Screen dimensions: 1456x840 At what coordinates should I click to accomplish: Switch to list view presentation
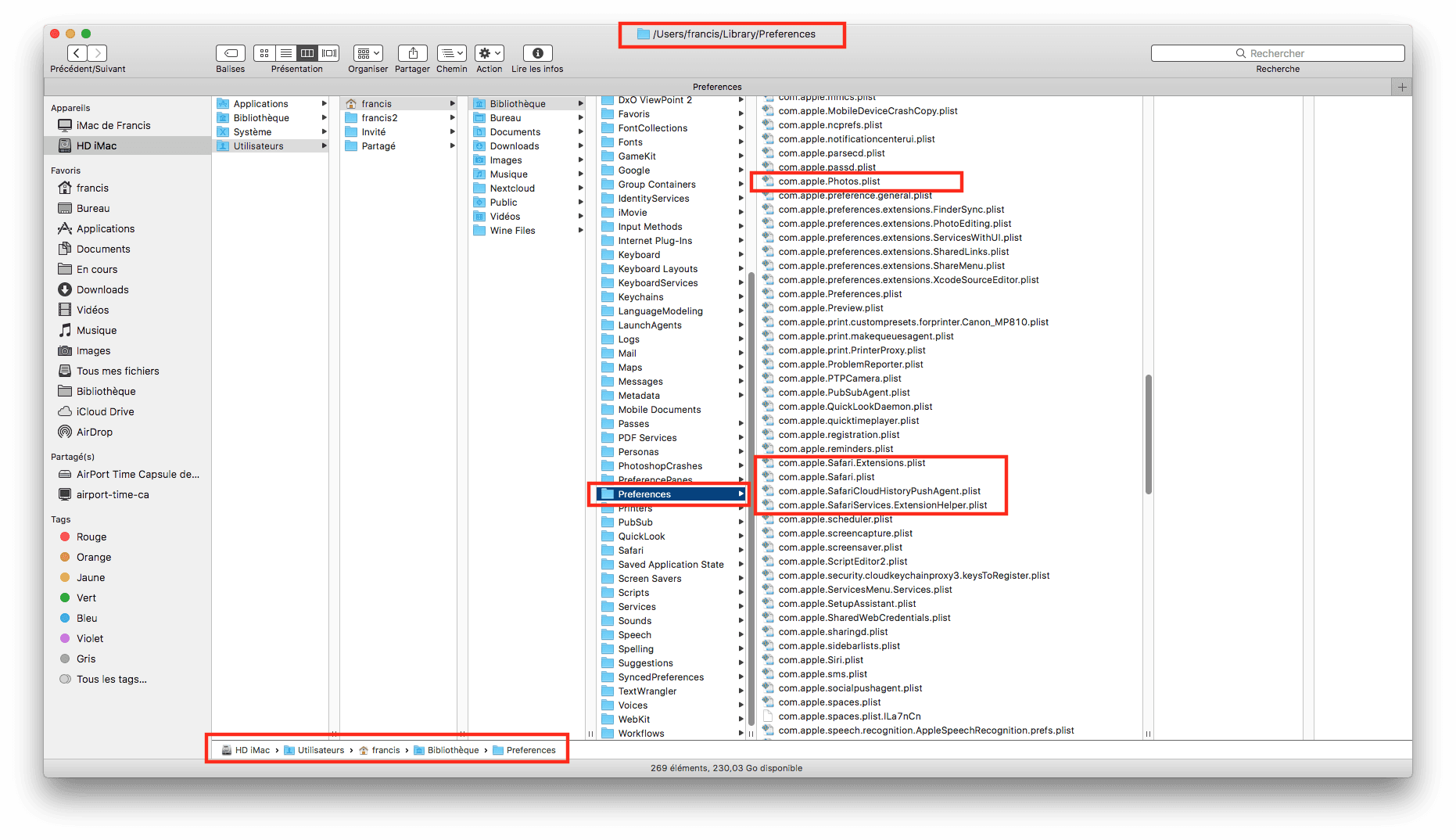[x=286, y=53]
